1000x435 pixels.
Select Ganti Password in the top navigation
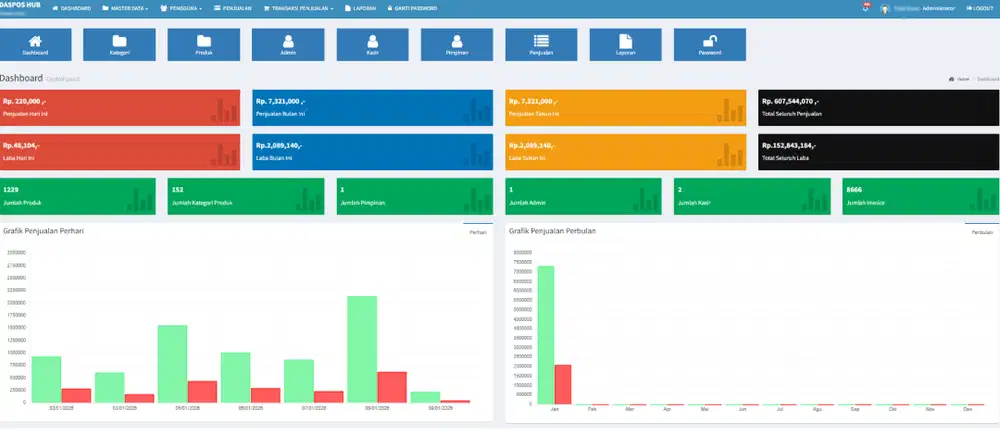412,8
